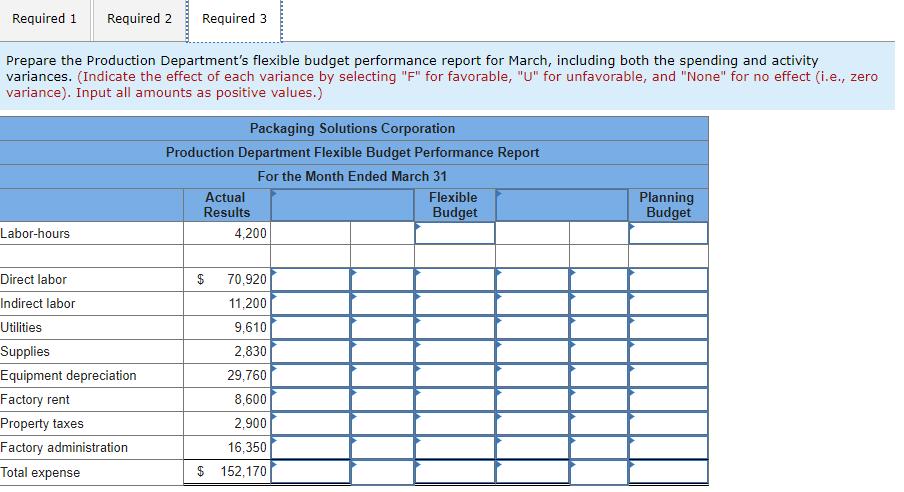Viewport: 904px width, 492px height.
Task: Click Indirect labor variance cell right of Actual Results
Action: (311, 303)
